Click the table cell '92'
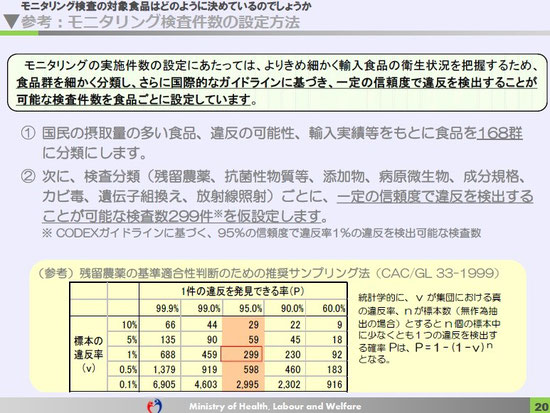550x413 pixels. (x=337, y=354)
